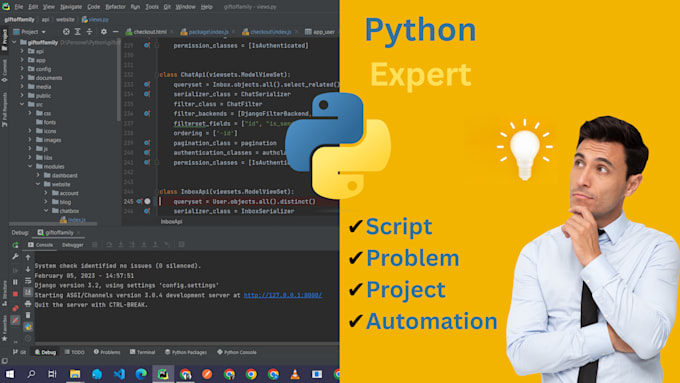Click the Python prompt icon in console toolbar
This screenshot has width=680, height=383.
(x=28, y=327)
